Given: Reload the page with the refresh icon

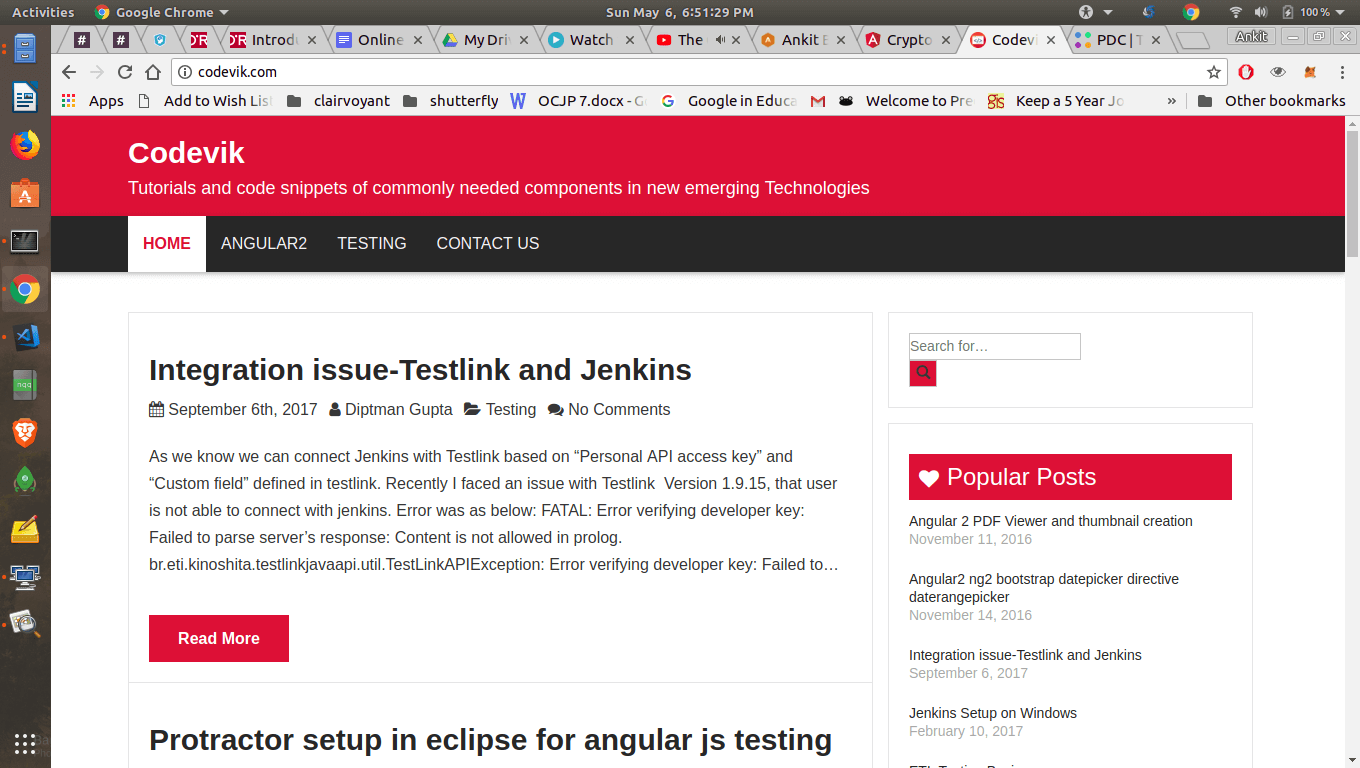Looking at the screenshot, I should [x=125, y=72].
